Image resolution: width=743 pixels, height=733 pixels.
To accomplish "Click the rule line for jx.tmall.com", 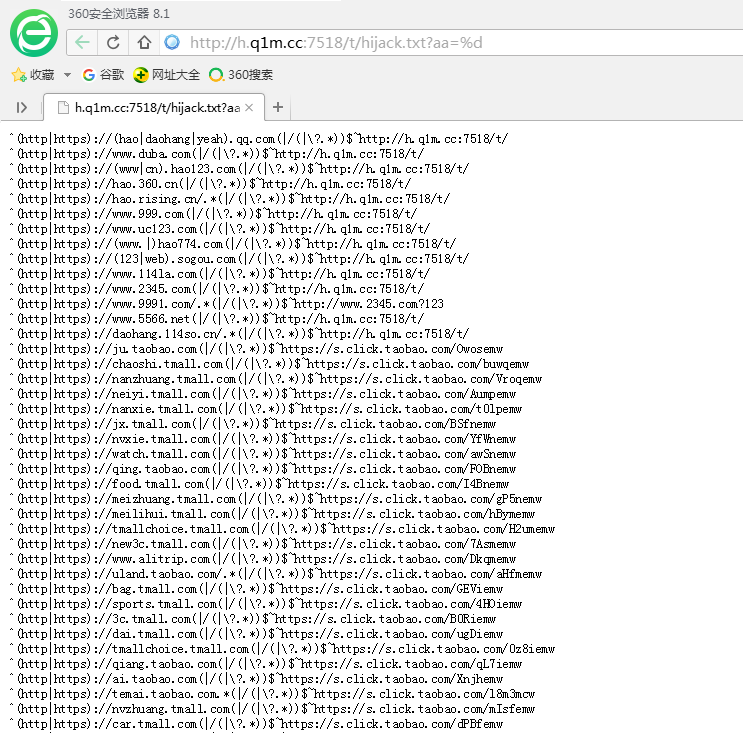I will coord(253,424).
